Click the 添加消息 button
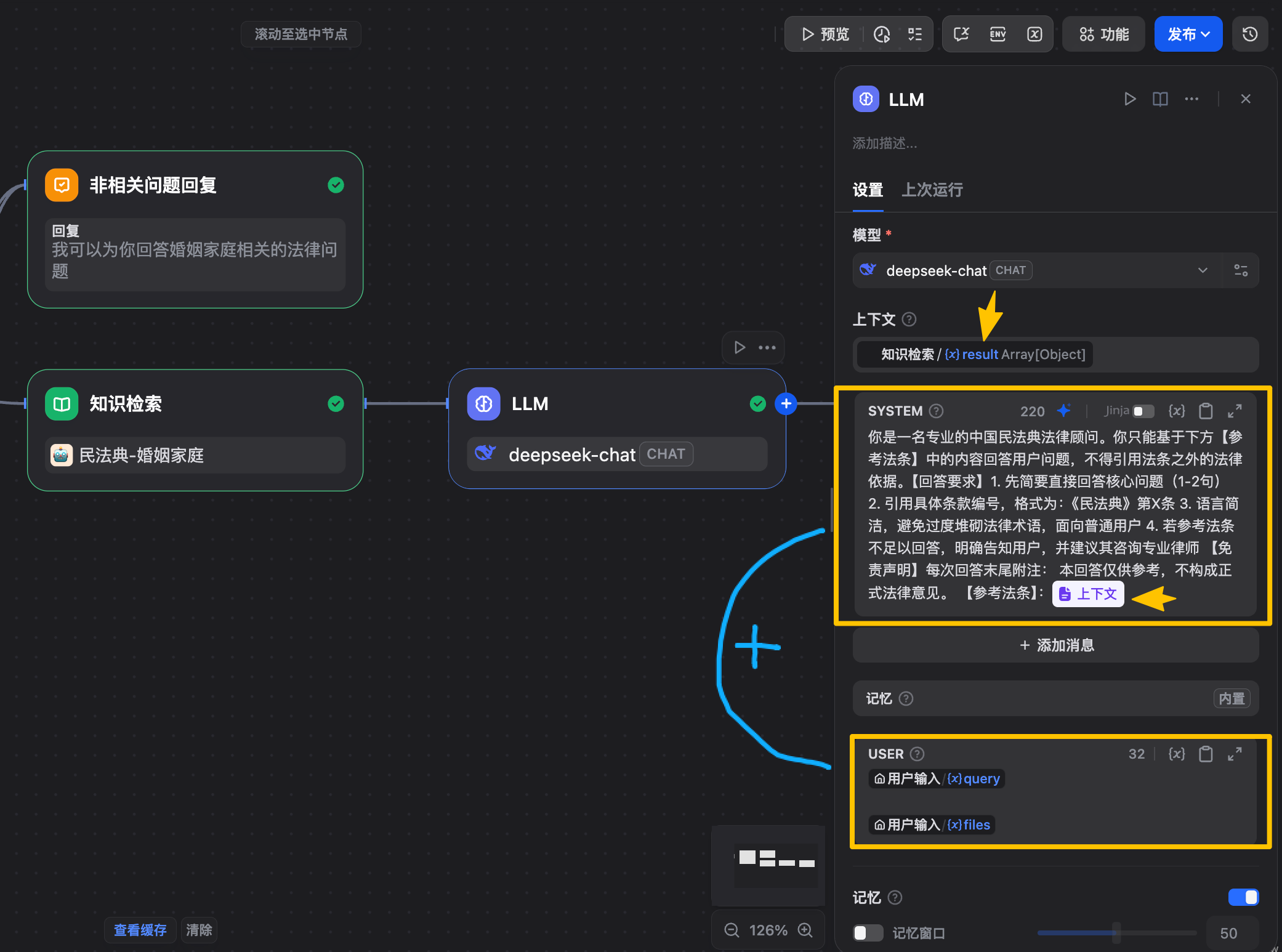The height and width of the screenshot is (952, 1282). [1055, 645]
